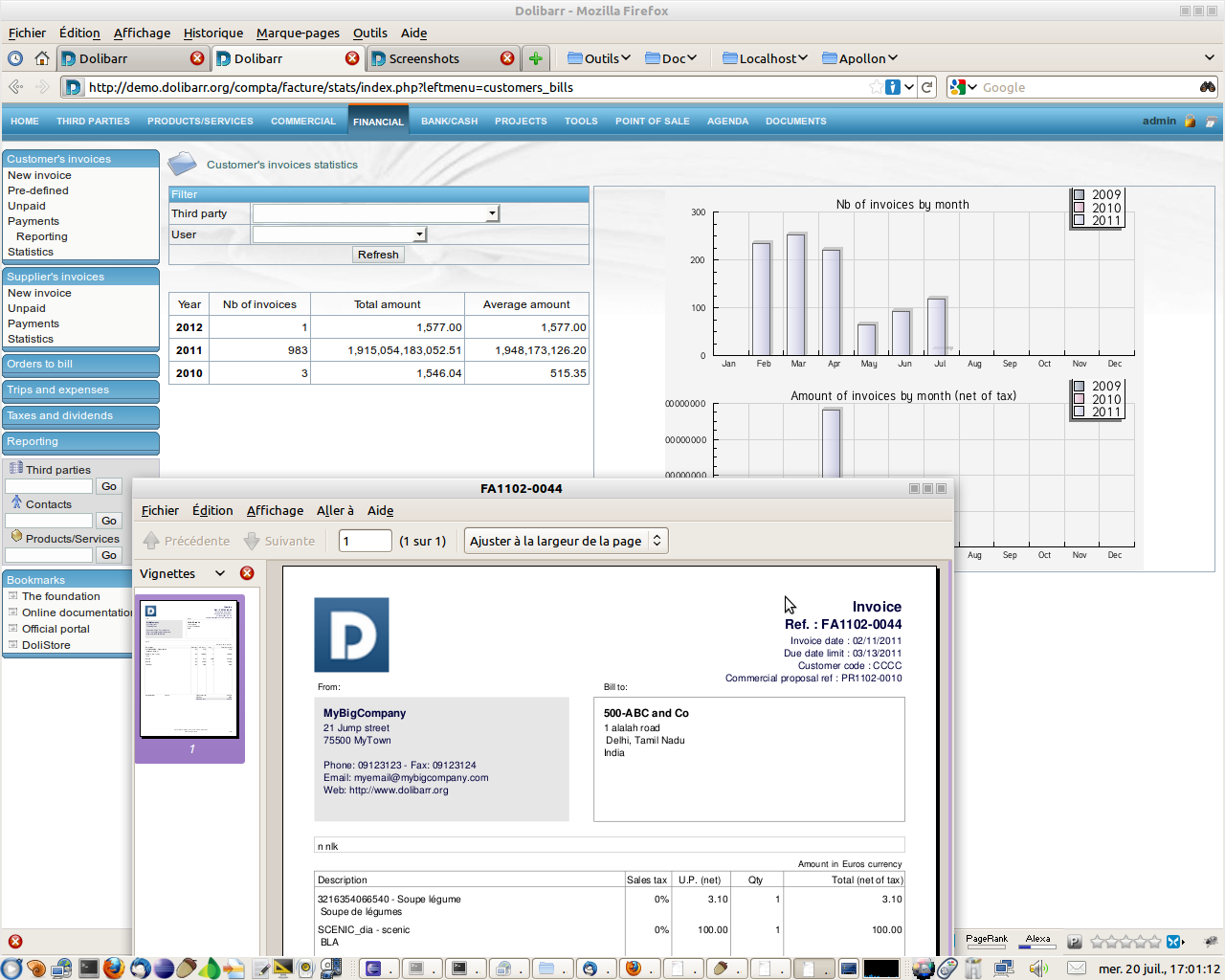1225x980 pixels.
Task: Click the binoculars search icon
Action: [1208, 87]
